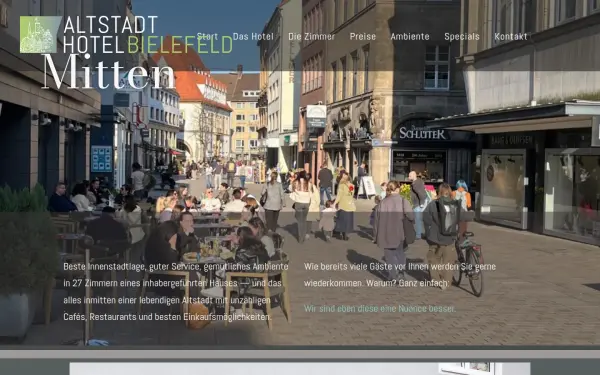
Task: Click the 'Cafés, Restaurants und besten Einkaufsmöglichkeiten' line
Action: click(168, 317)
